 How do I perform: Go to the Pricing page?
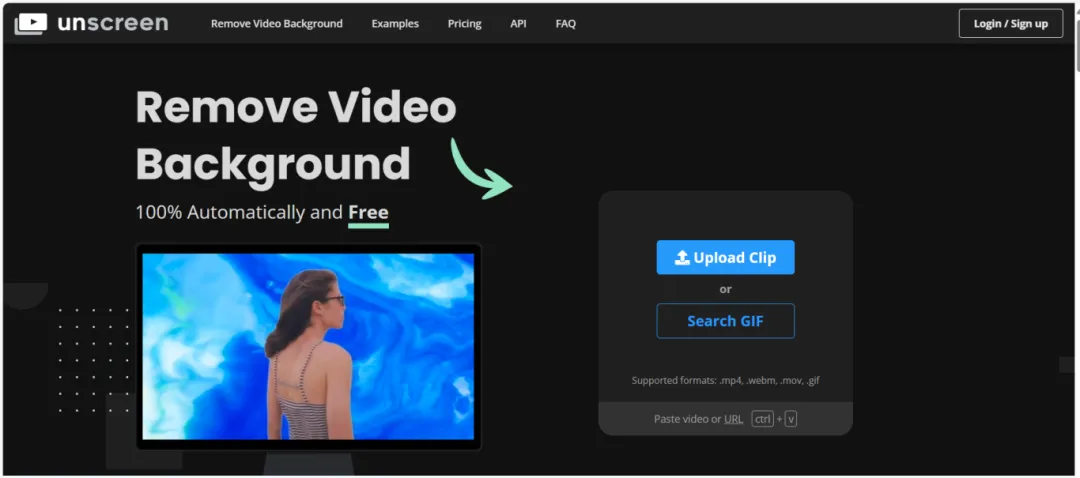(464, 23)
